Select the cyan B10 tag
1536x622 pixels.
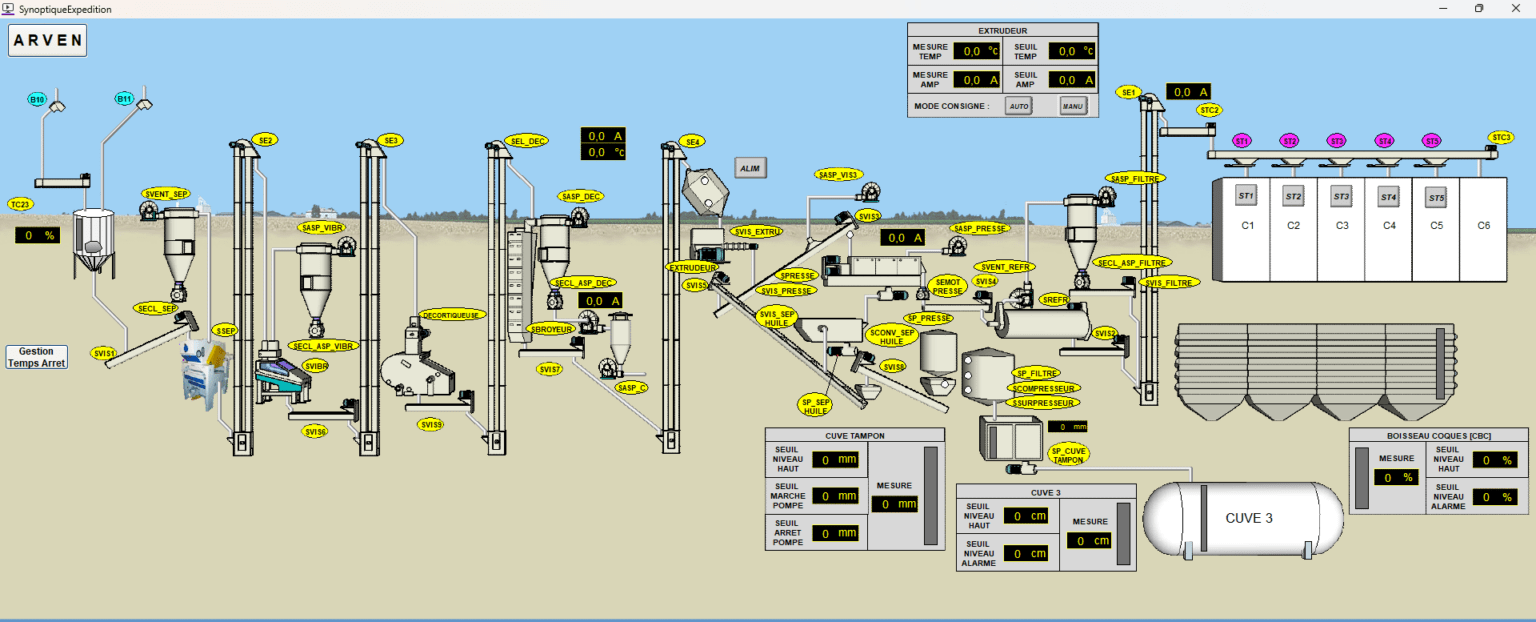click(37, 100)
